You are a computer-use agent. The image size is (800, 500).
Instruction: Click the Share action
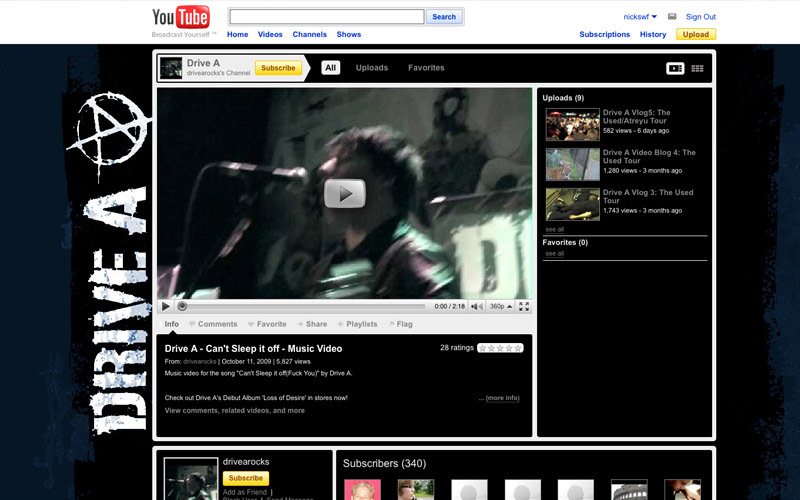tap(312, 324)
